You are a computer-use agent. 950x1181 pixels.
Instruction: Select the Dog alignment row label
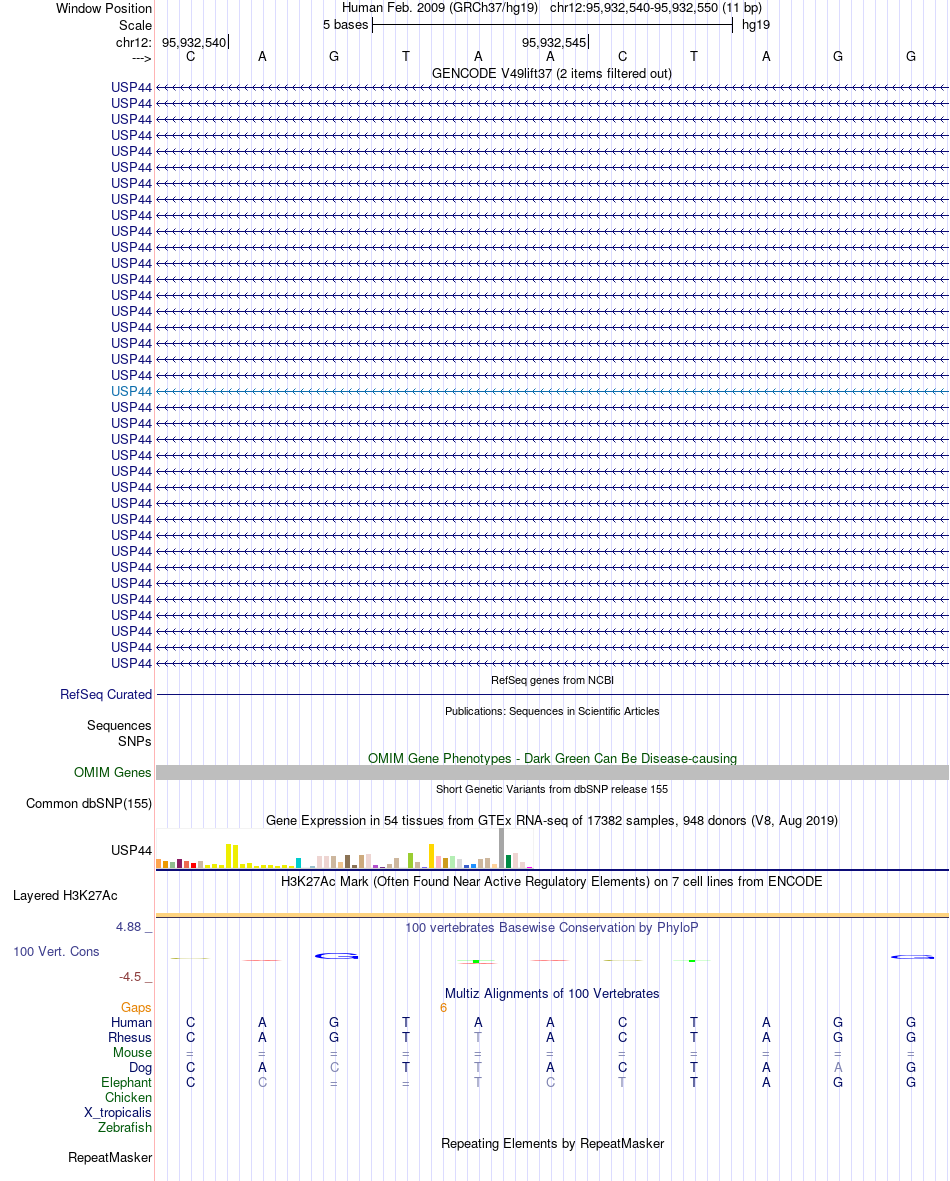pos(140,1067)
